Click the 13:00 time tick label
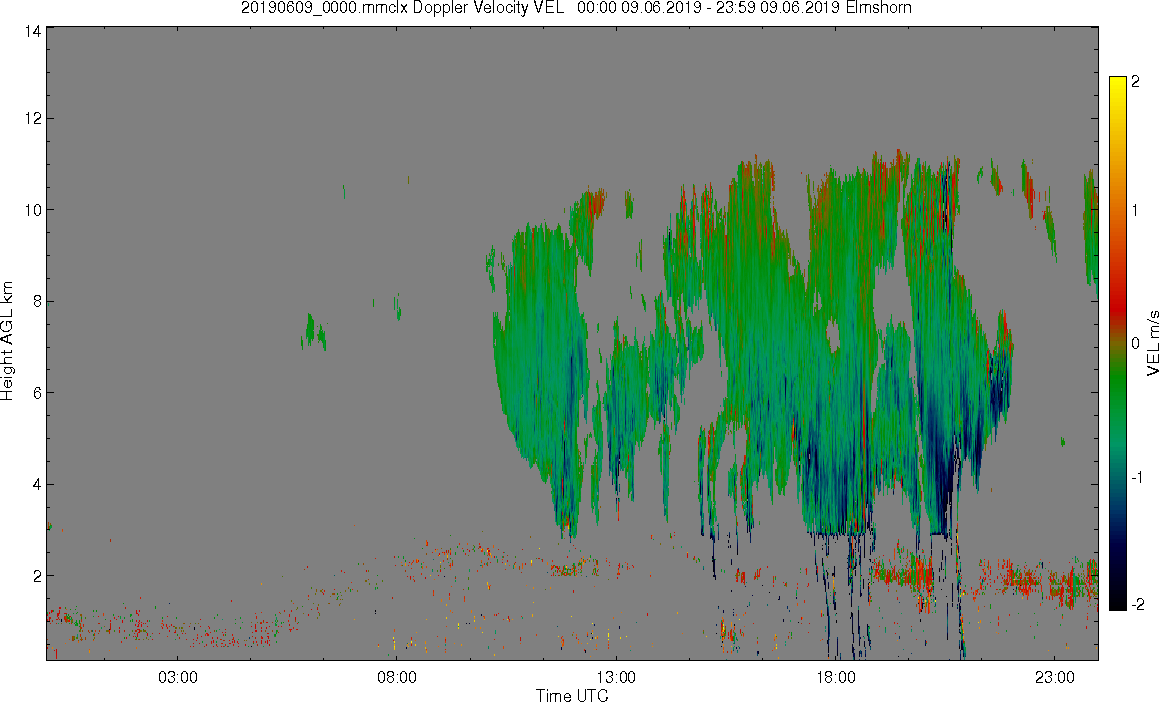 616,678
